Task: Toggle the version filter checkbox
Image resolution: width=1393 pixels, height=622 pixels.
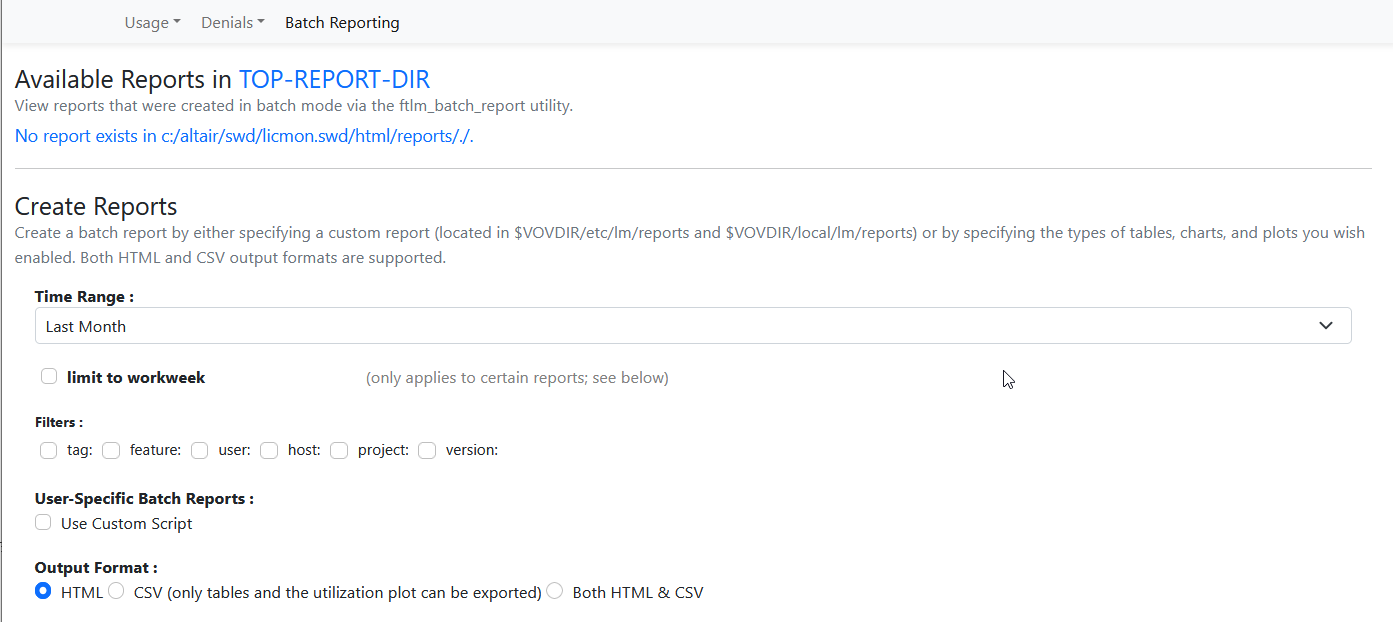Action: [x=426, y=450]
